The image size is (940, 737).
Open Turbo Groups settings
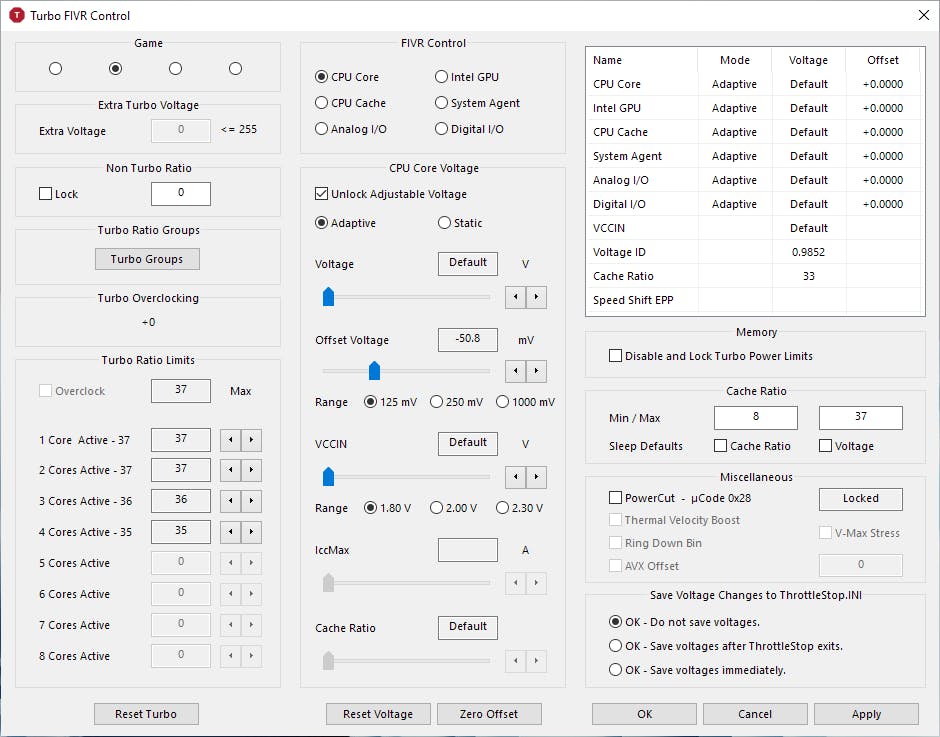tap(147, 259)
